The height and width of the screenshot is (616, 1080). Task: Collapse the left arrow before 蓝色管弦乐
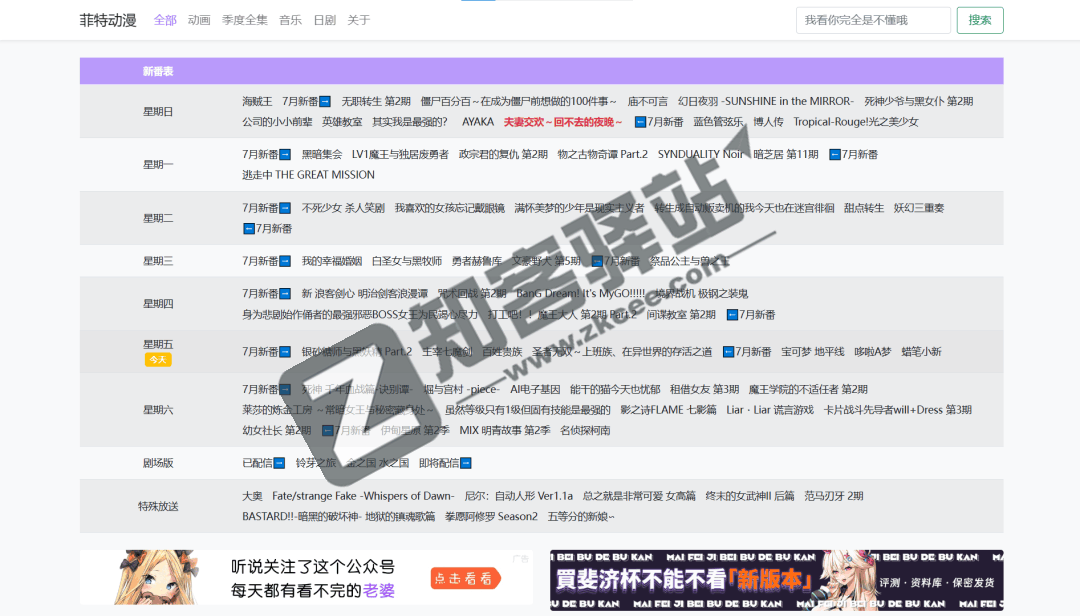pyautogui.click(x=640, y=122)
